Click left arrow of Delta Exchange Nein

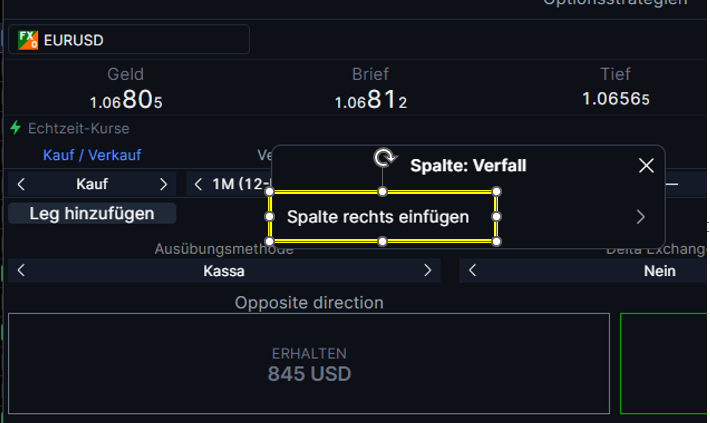[x=472, y=271]
